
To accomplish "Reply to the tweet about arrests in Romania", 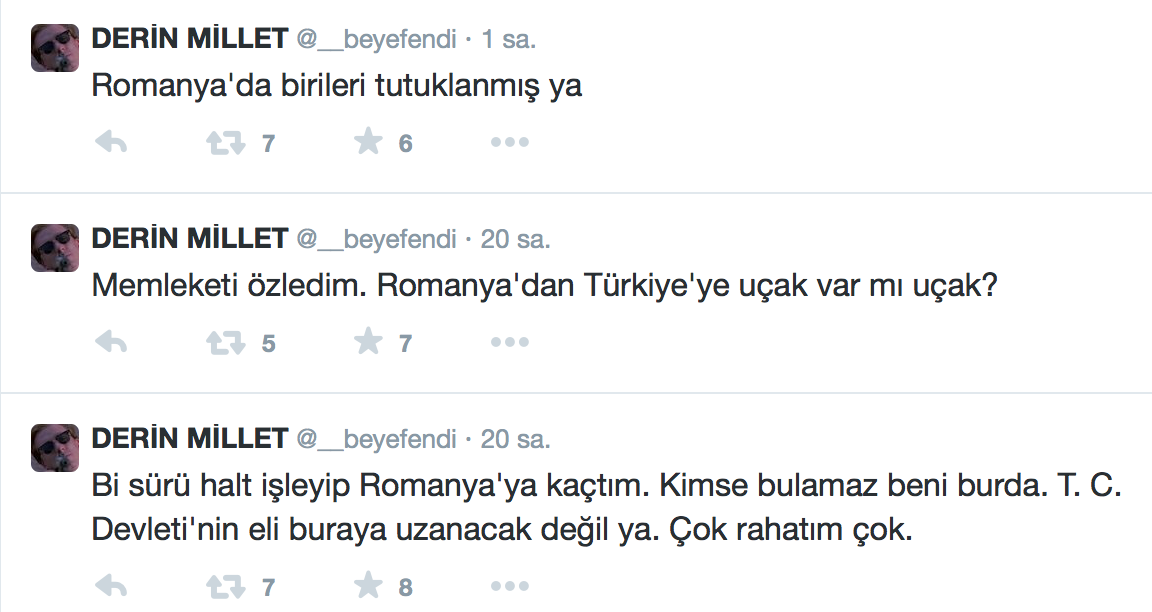I will pos(111,143).
